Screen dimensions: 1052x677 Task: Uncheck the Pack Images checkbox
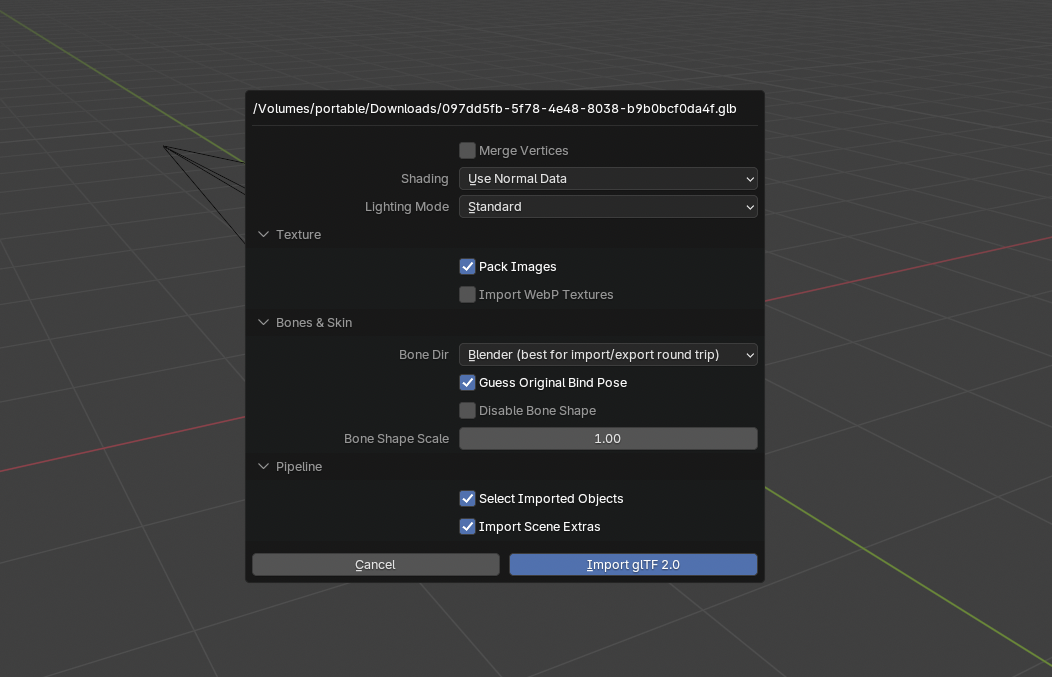coord(467,267)
